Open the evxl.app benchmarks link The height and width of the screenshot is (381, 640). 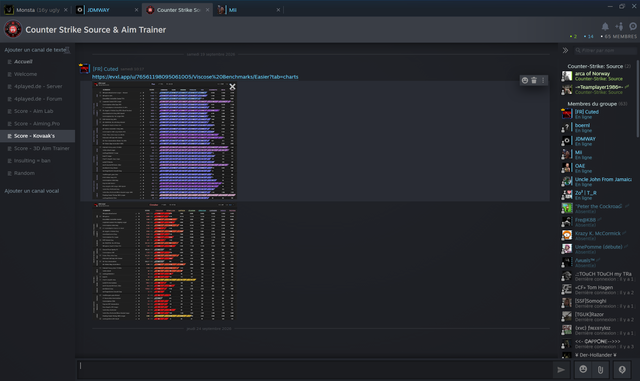click(x=195, y=77)
